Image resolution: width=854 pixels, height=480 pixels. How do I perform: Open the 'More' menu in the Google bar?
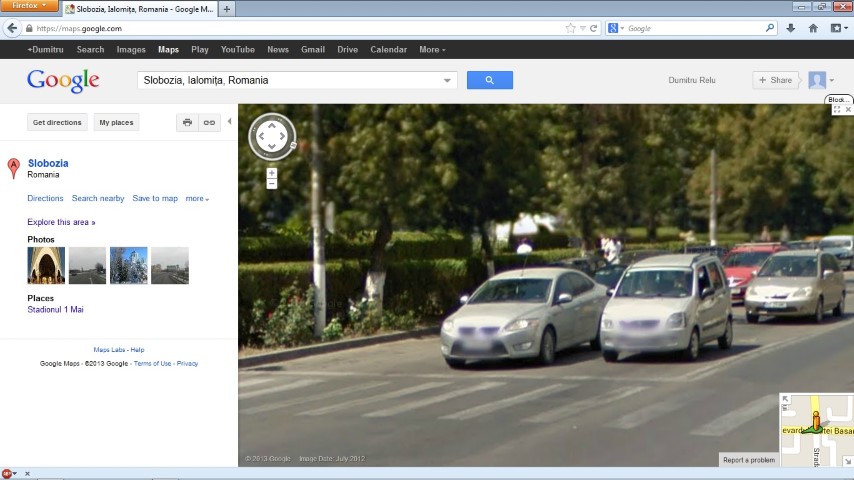point(432,49)
